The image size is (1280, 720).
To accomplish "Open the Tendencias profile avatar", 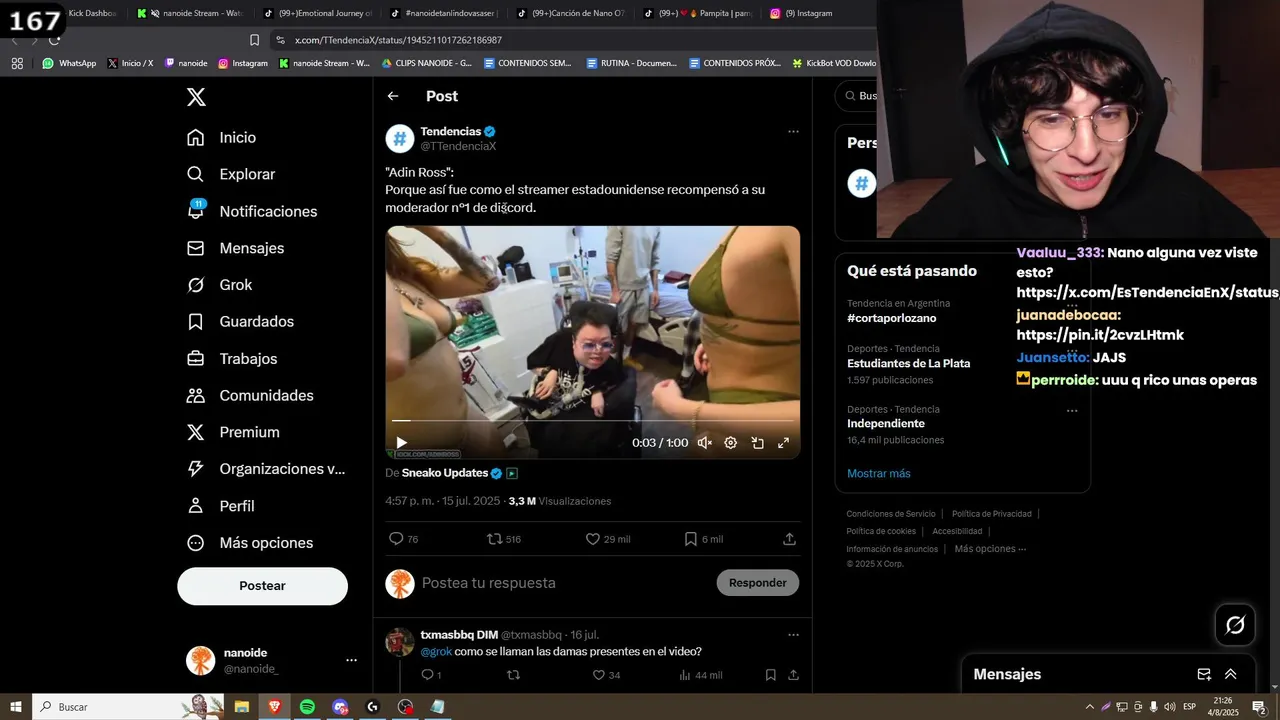I will click(x=400, y=138).
